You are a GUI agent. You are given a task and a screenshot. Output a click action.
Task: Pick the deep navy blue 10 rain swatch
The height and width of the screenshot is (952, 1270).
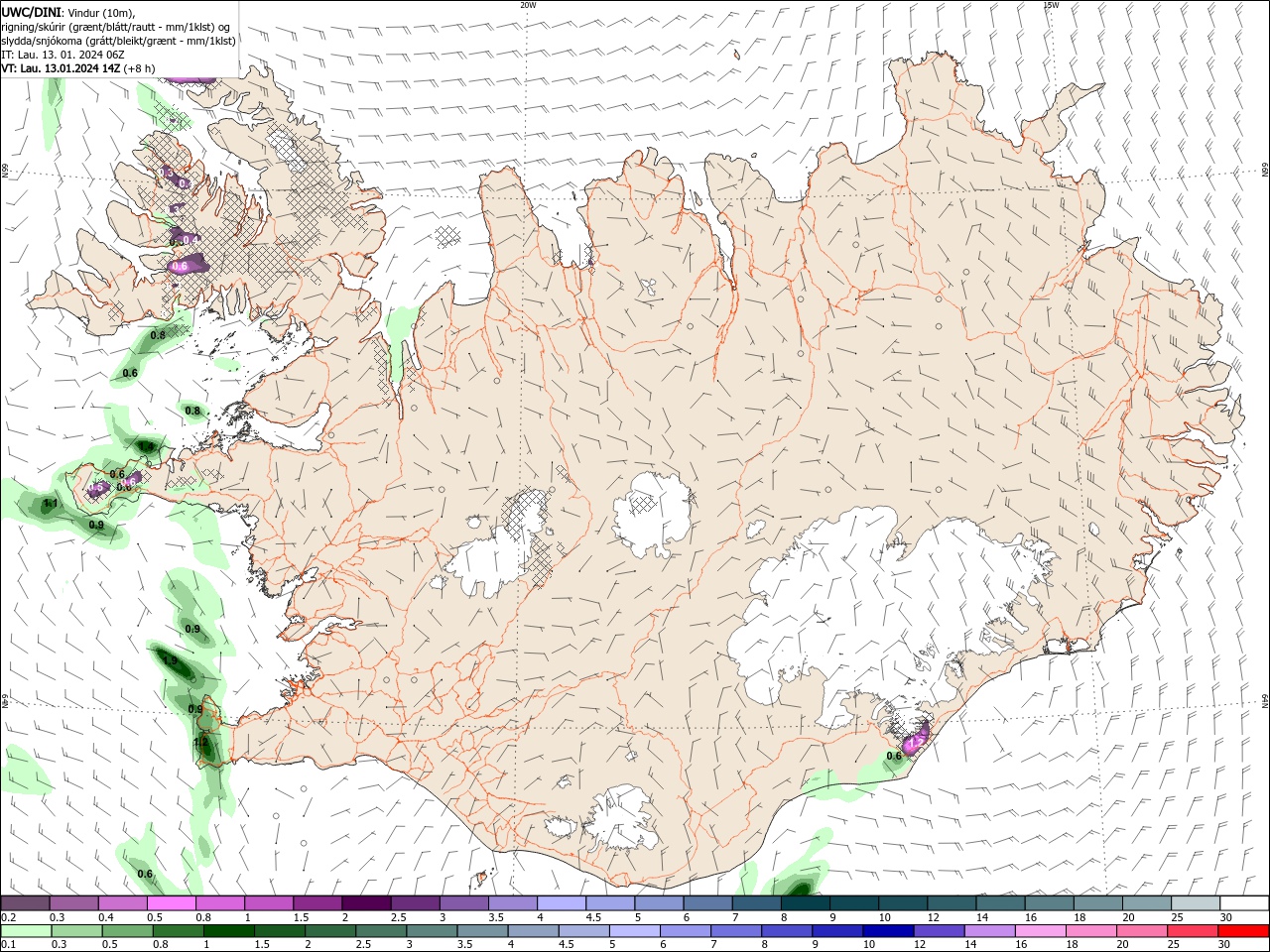coord(887,931)
